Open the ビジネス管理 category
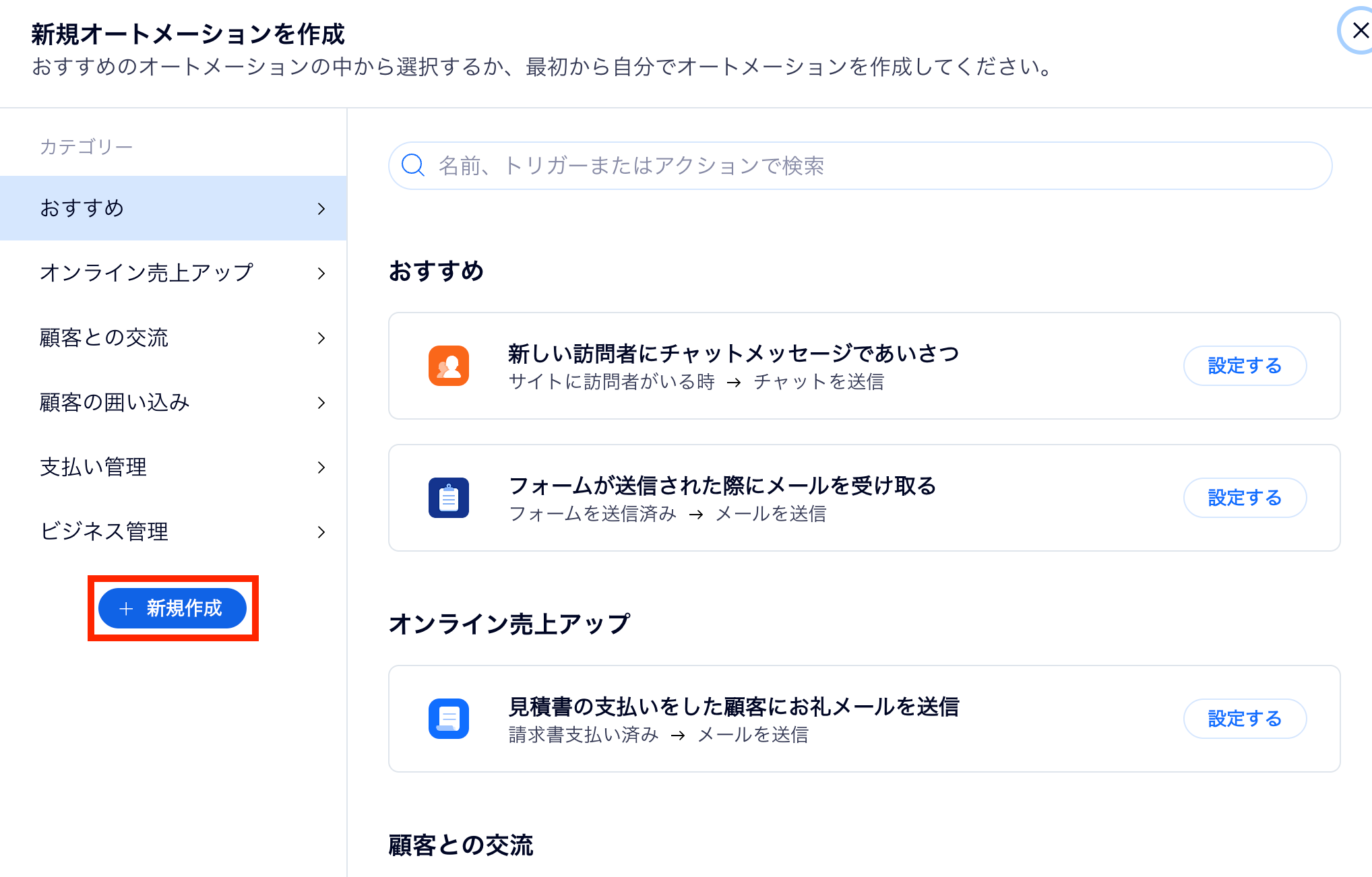The height and width of the screenshot is (877, 1372). [x=104, y=531]
